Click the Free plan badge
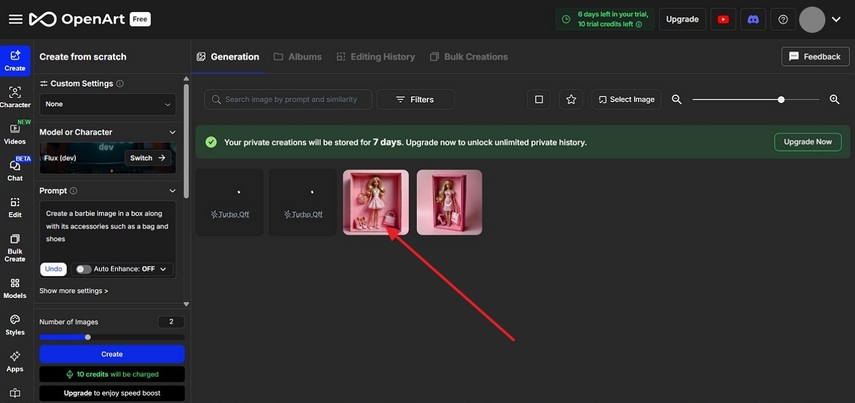This screenshot has width=855, height=403. pos(140,19)
